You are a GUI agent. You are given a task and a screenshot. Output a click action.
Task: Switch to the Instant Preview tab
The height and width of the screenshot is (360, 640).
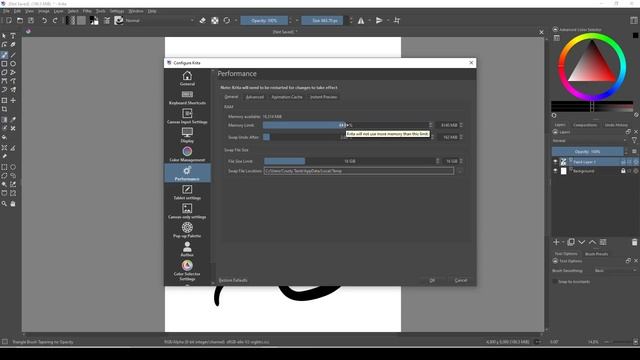click(x=324, y=97)
